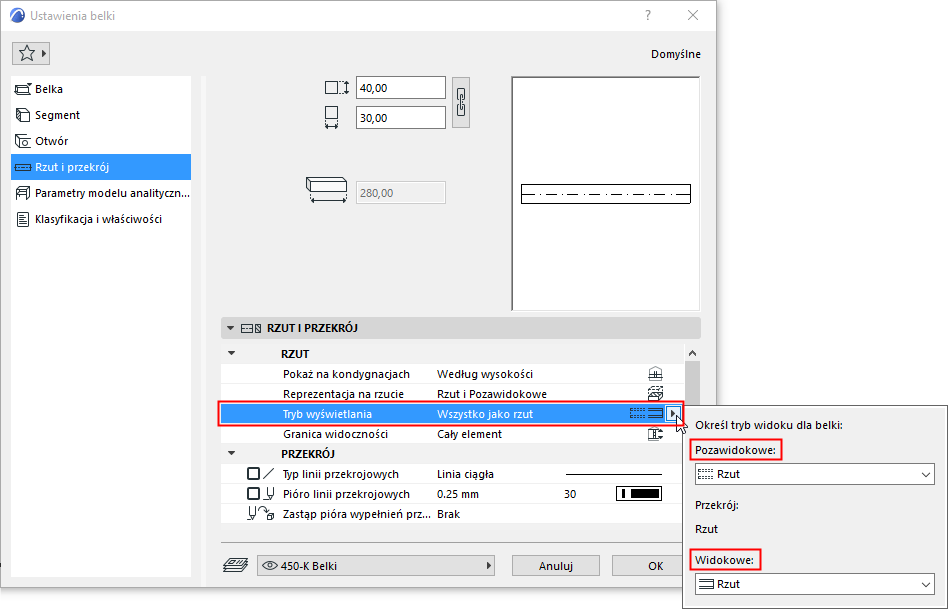Select the Rzut i przekrój page

pyautogui.click(x=101, y=167)
